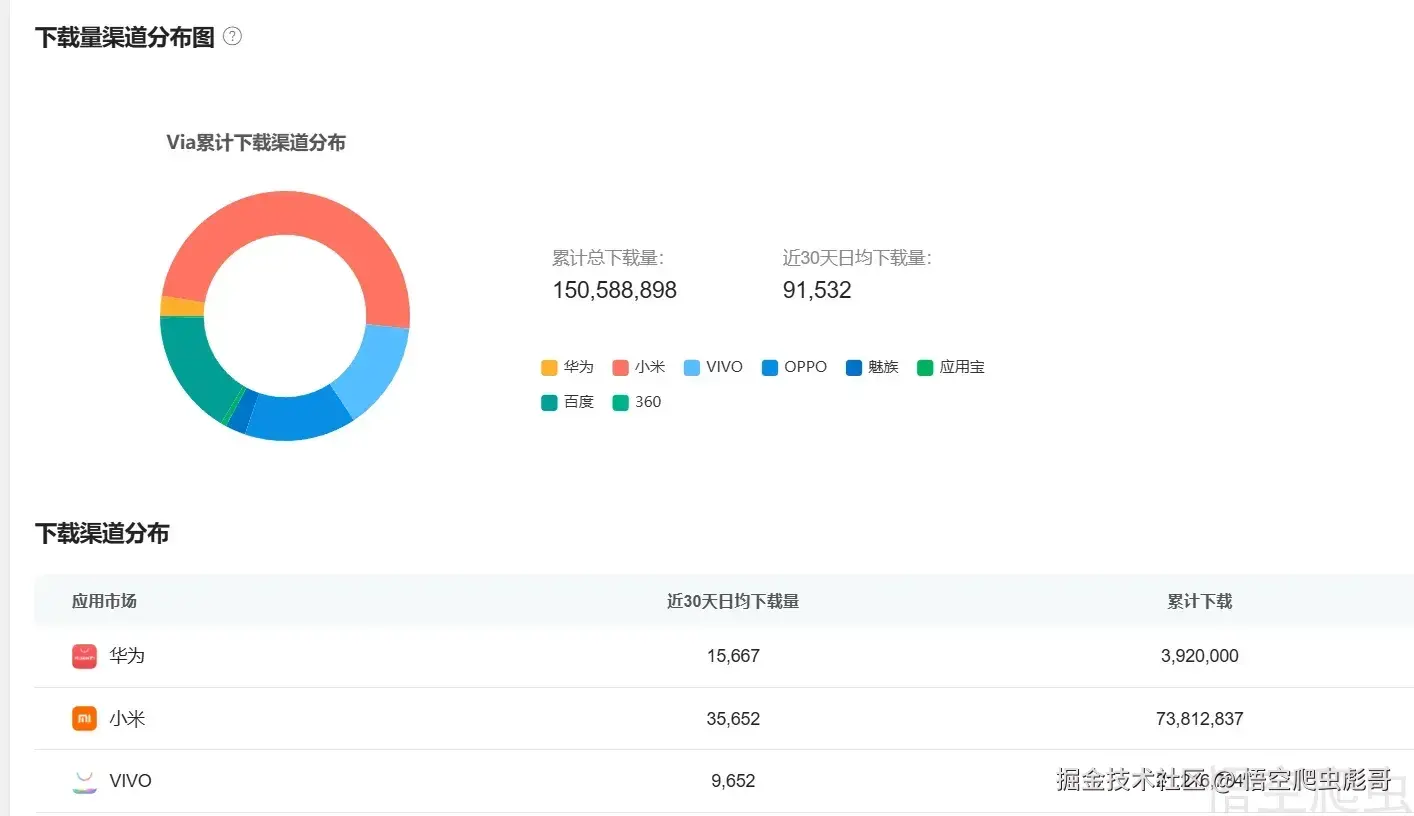
Task: Click the teal 百度 donut segment
Action: pyautogui.click(x=190, y=365)
